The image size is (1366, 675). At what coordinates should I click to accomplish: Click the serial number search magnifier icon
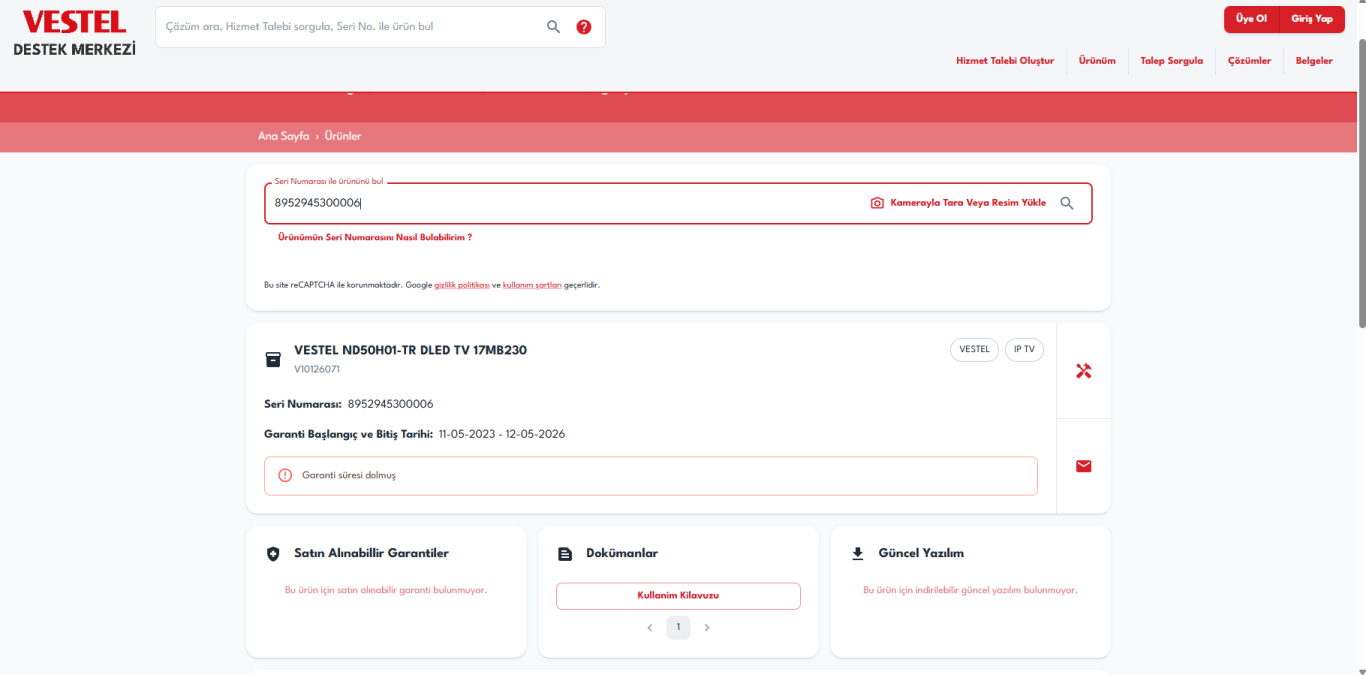1067,203
